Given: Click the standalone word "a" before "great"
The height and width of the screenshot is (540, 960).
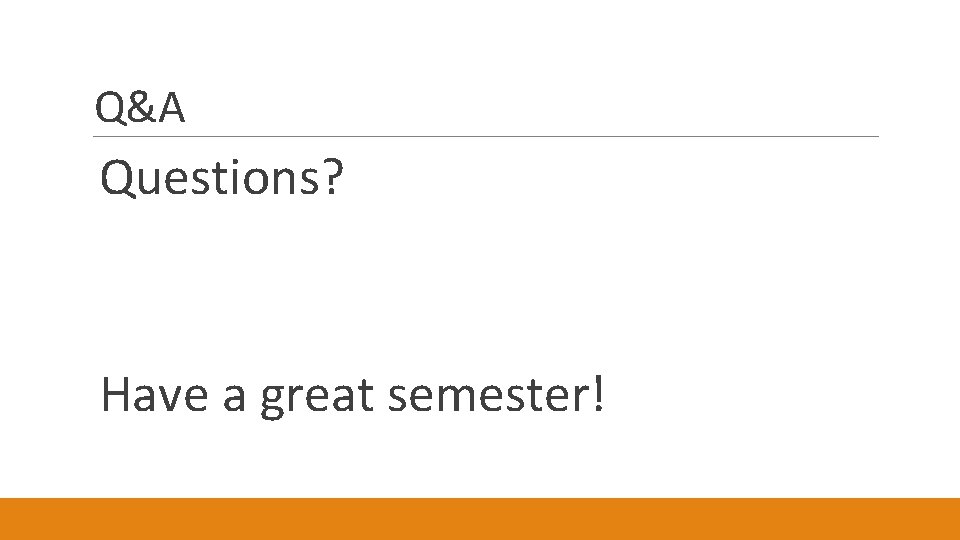Looking at the screenshot, I should [x=234, y=398].
